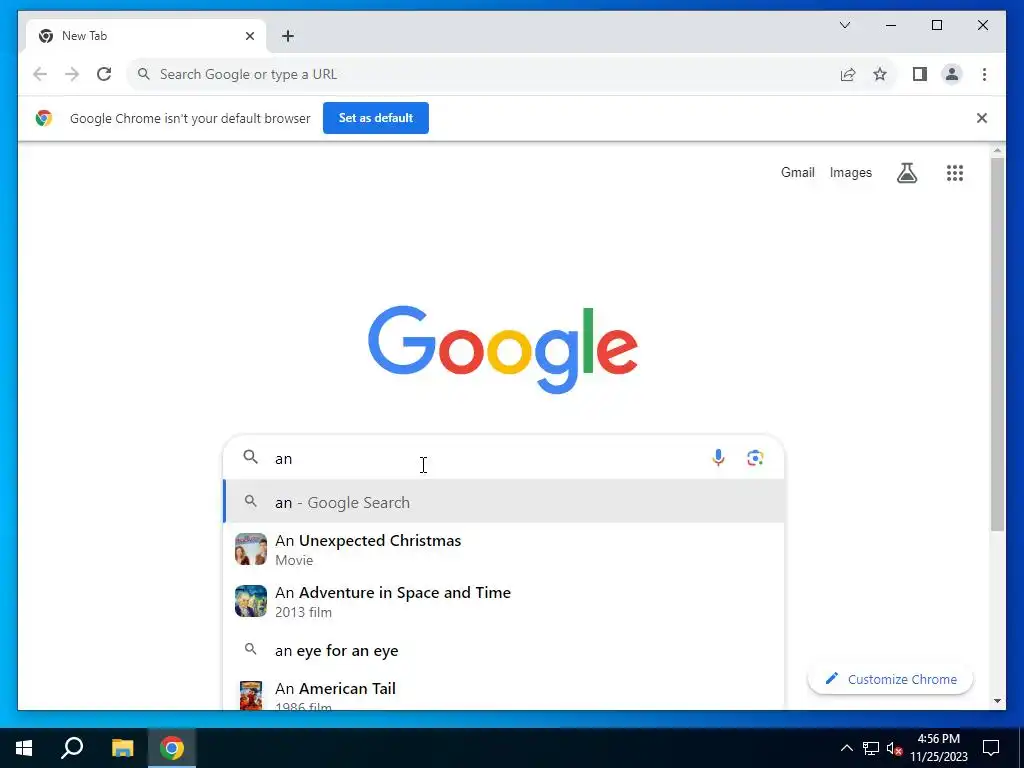Open the Windows notification center

tap(991, 748)
